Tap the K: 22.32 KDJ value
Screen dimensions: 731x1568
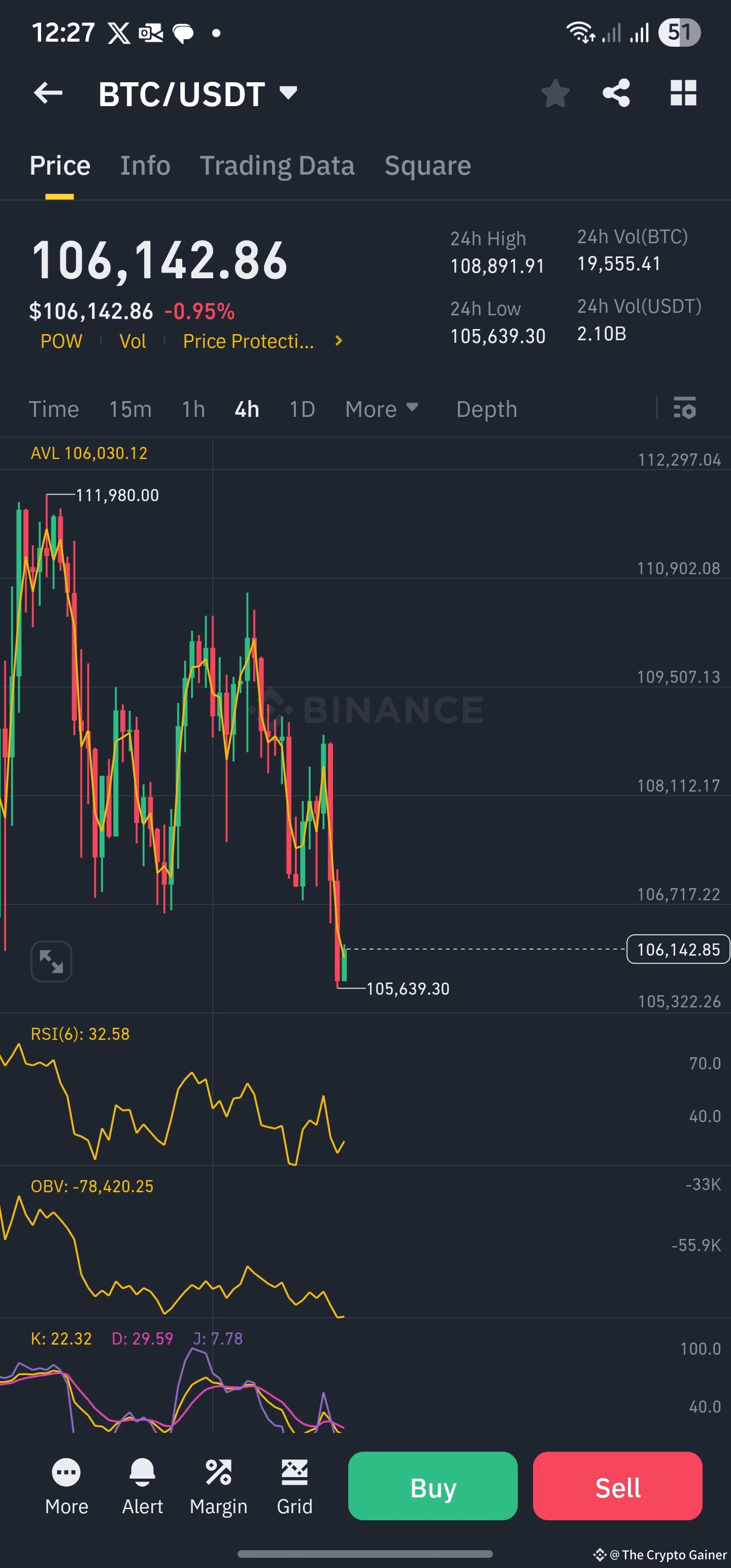(61, 1338)
